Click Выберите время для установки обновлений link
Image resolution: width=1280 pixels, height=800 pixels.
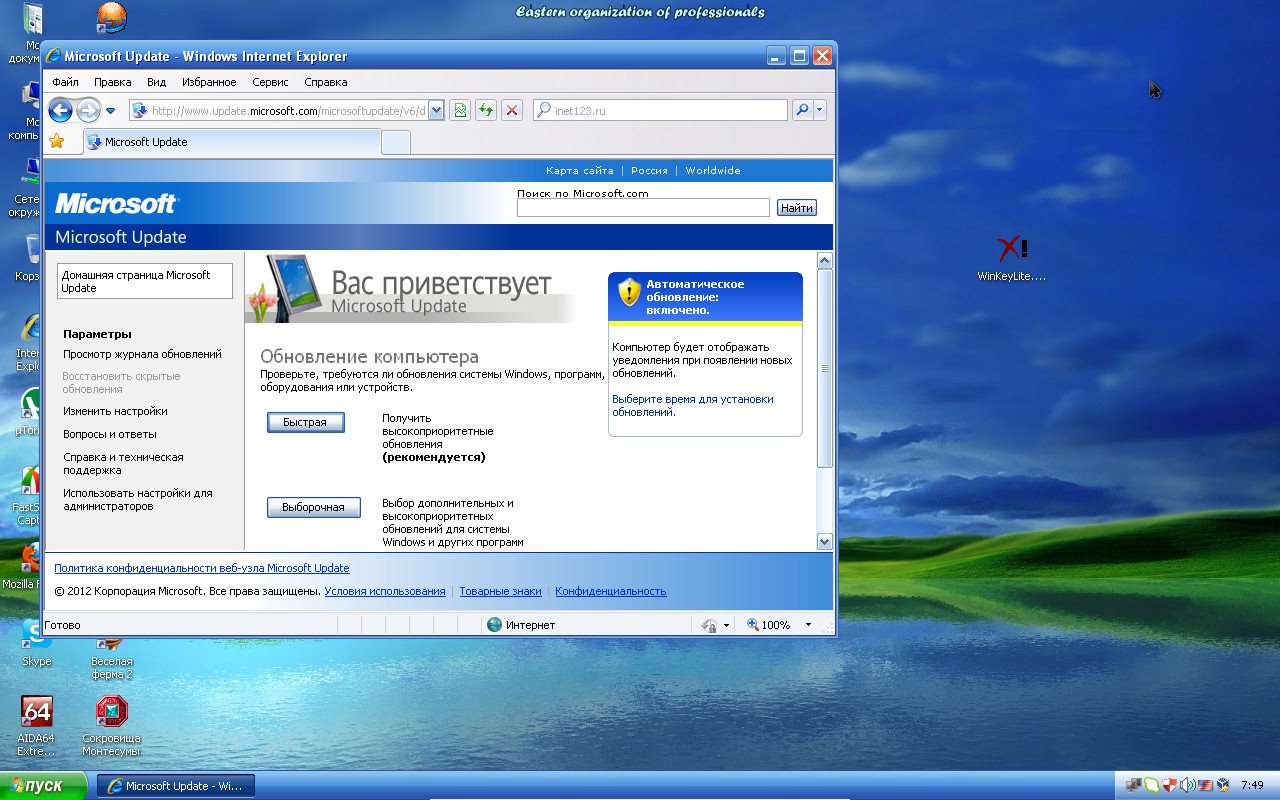pyautogui.click(x=692, y=405)
